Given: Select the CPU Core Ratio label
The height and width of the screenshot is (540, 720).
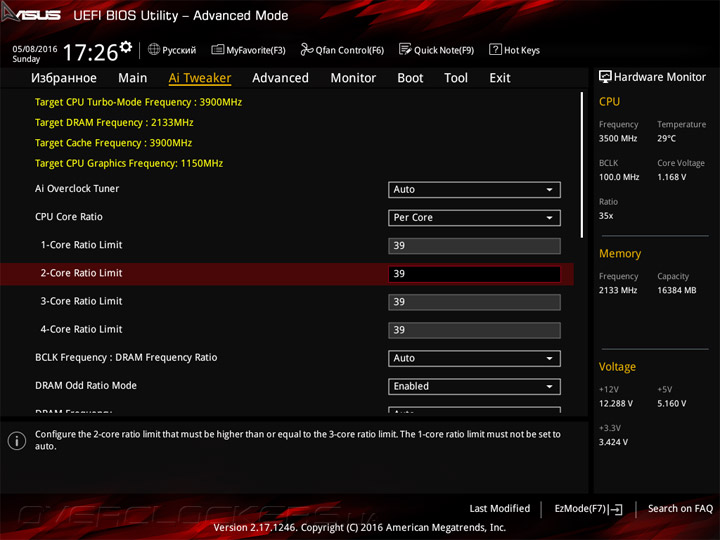Looking at the screenshot, I should click(x=69, y=217).
